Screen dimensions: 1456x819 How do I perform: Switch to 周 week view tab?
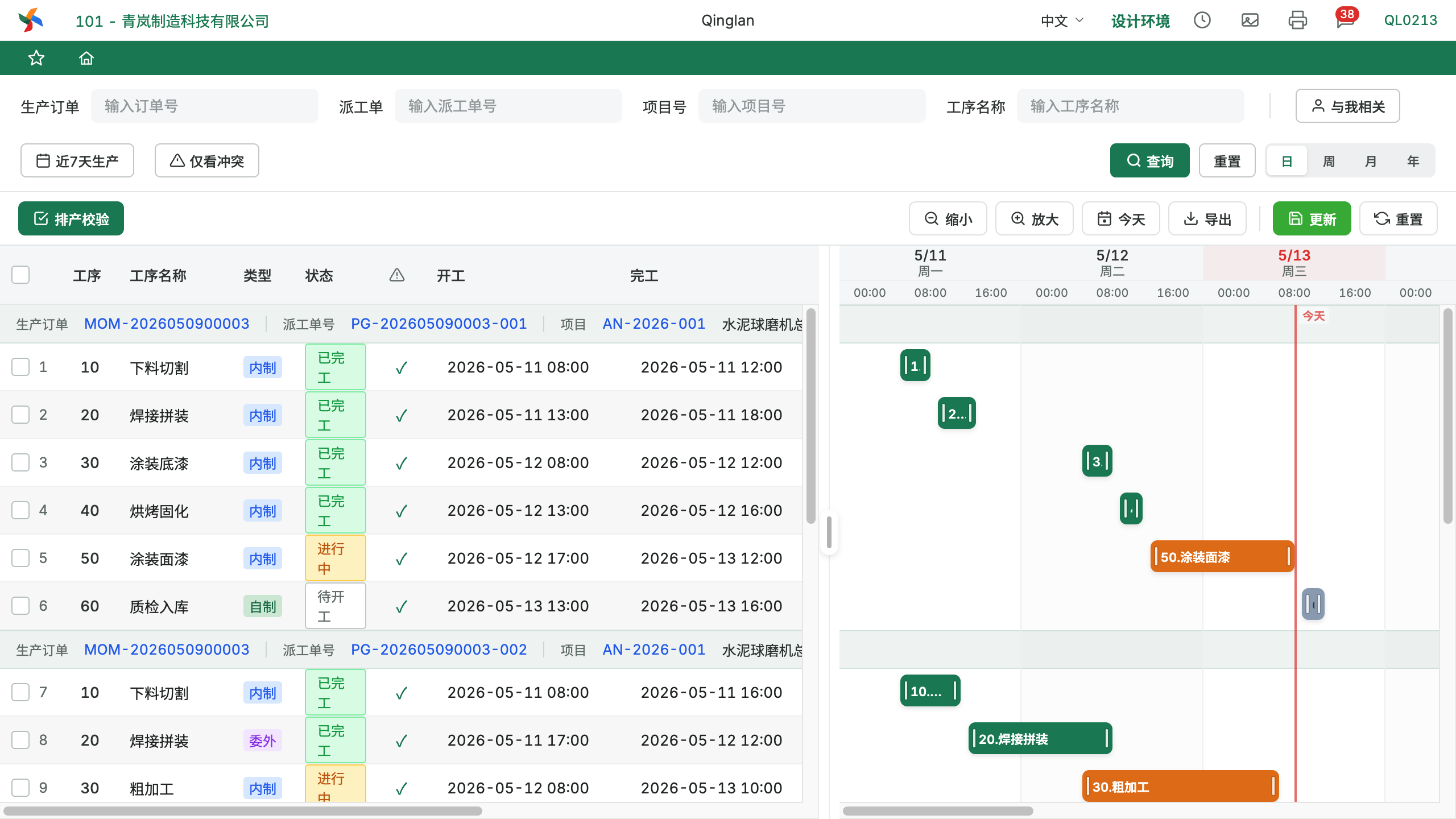pos(1329,161)
